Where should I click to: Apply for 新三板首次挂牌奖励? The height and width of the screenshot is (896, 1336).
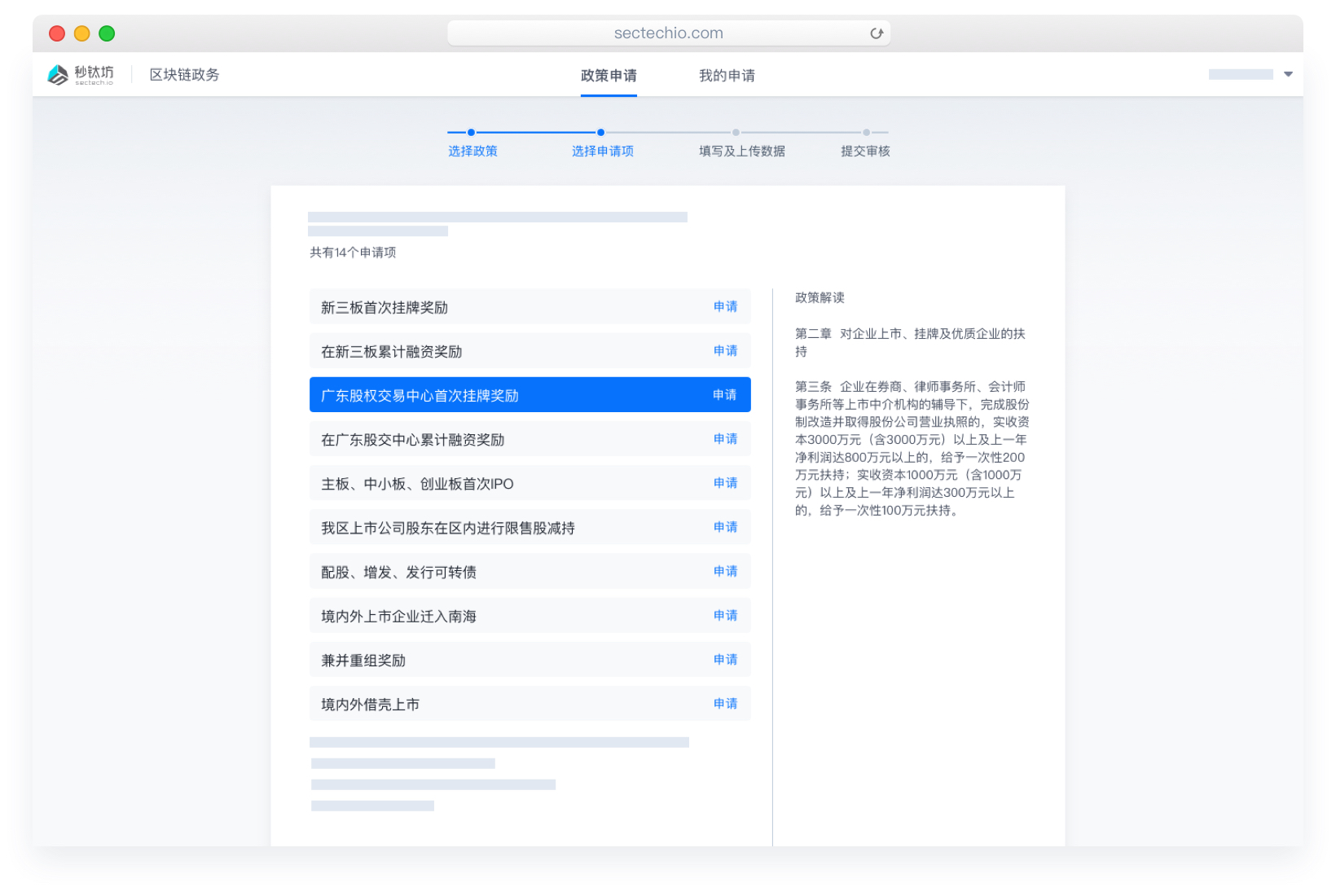click(x=725, y=307)
